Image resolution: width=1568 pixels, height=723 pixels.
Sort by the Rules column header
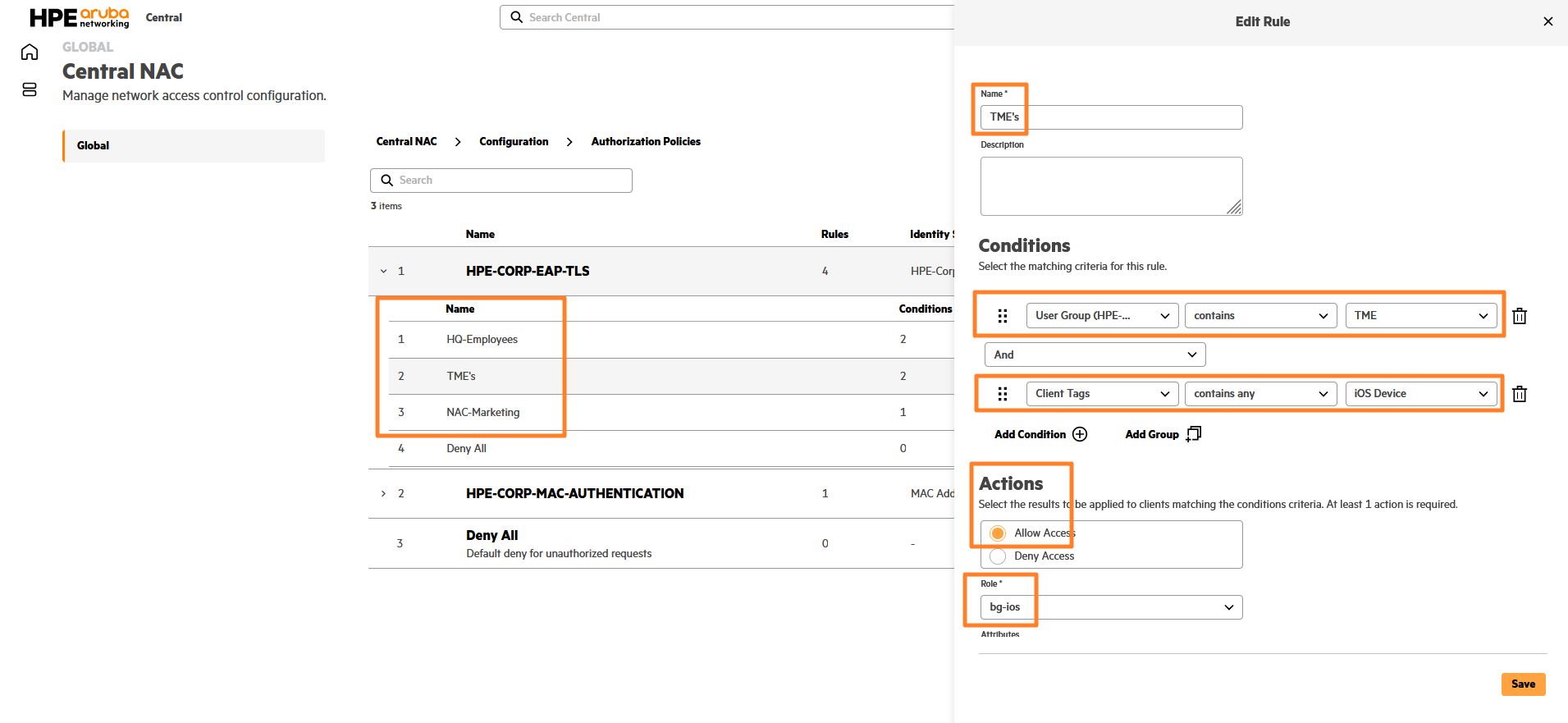[834, 235]
